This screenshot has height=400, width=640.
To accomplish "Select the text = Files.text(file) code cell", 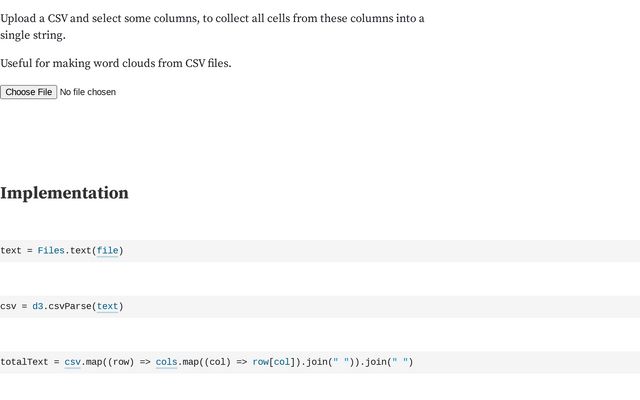I will tap(320, 251).
